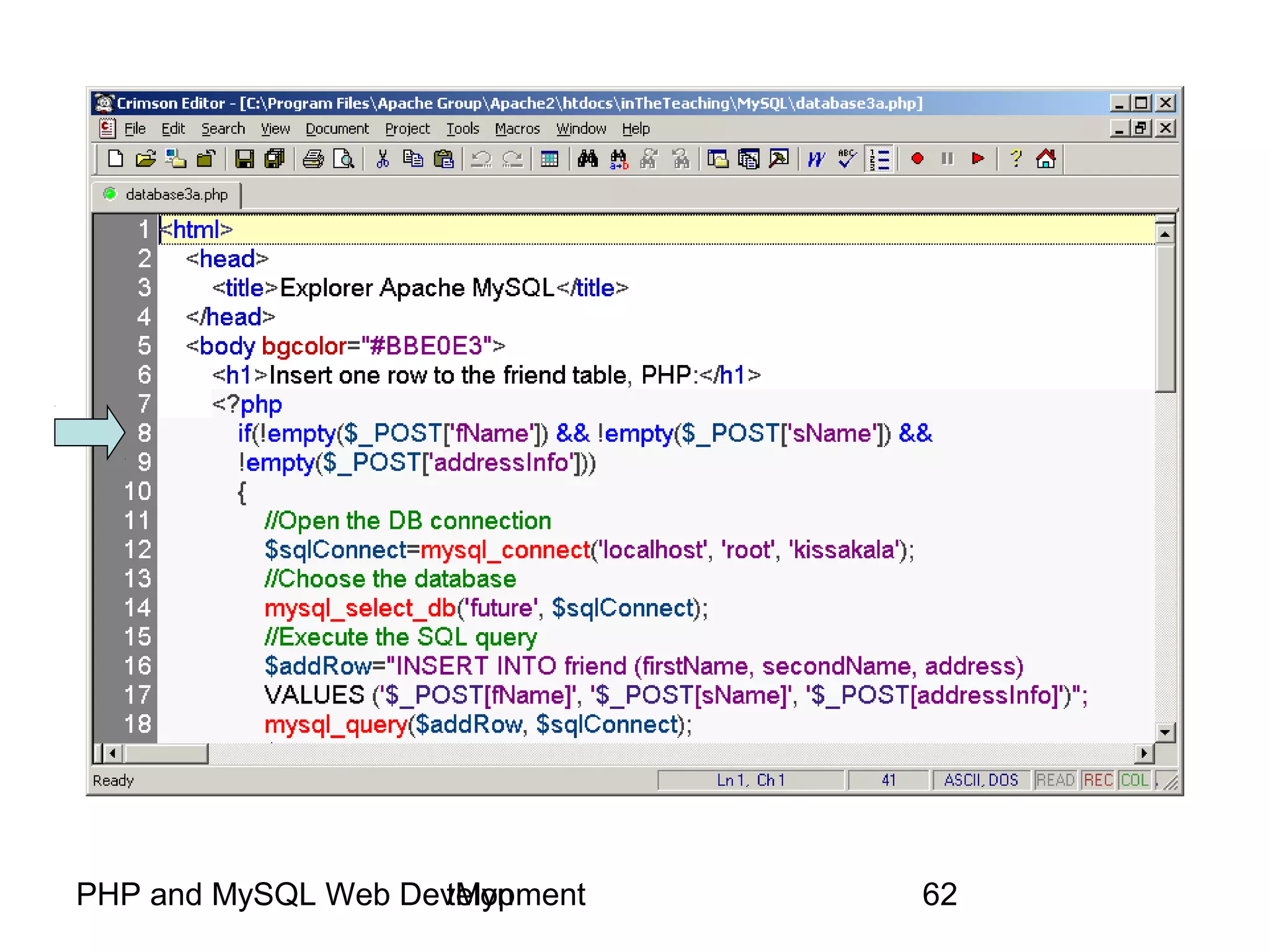Screen dimensions: 1270x952
Task: Toggle column mode grid icon
Action: pyautogui.click(x=549, y=159)
